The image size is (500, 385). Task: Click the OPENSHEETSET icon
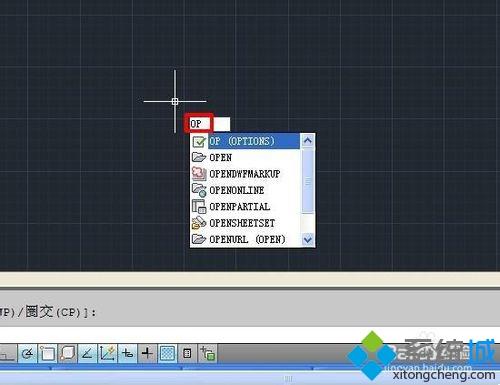point(199,223)
